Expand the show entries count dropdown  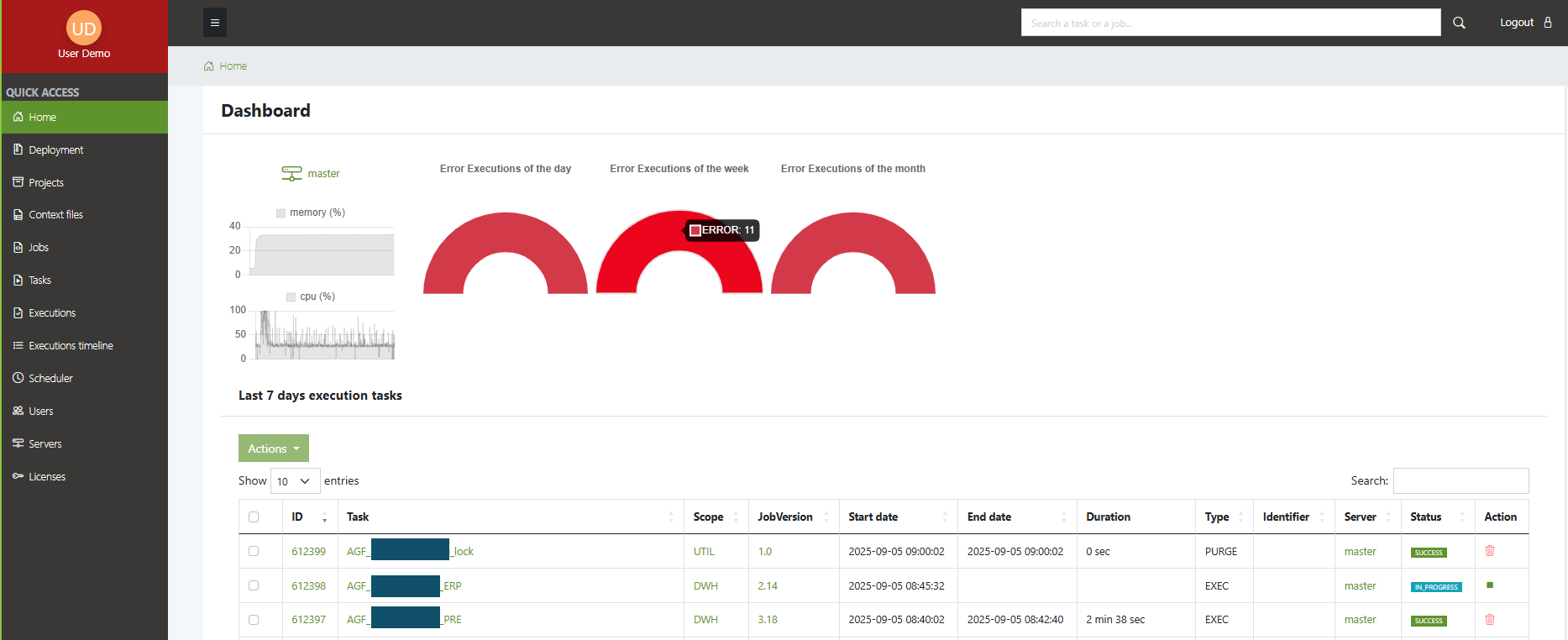[295, 481]
